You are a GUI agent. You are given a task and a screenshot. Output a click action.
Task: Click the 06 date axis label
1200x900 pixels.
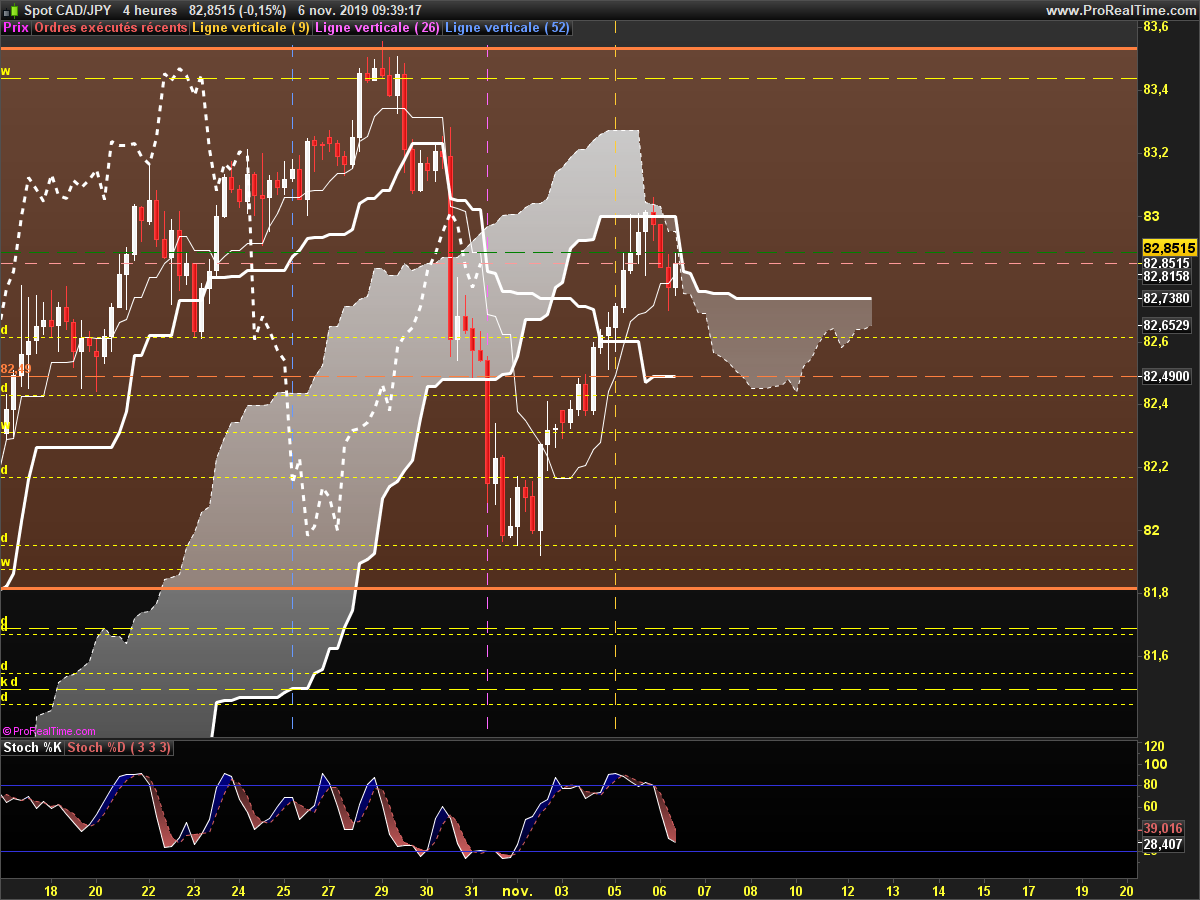659,890
